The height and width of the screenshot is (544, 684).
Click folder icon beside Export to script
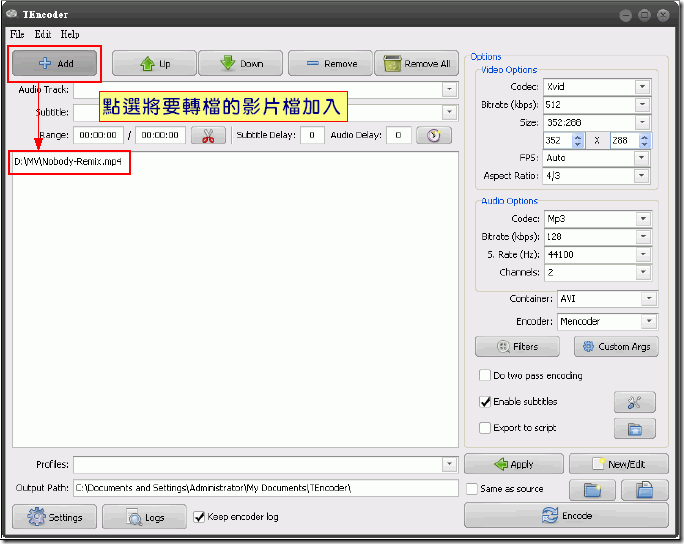click(x=634, y=429)
